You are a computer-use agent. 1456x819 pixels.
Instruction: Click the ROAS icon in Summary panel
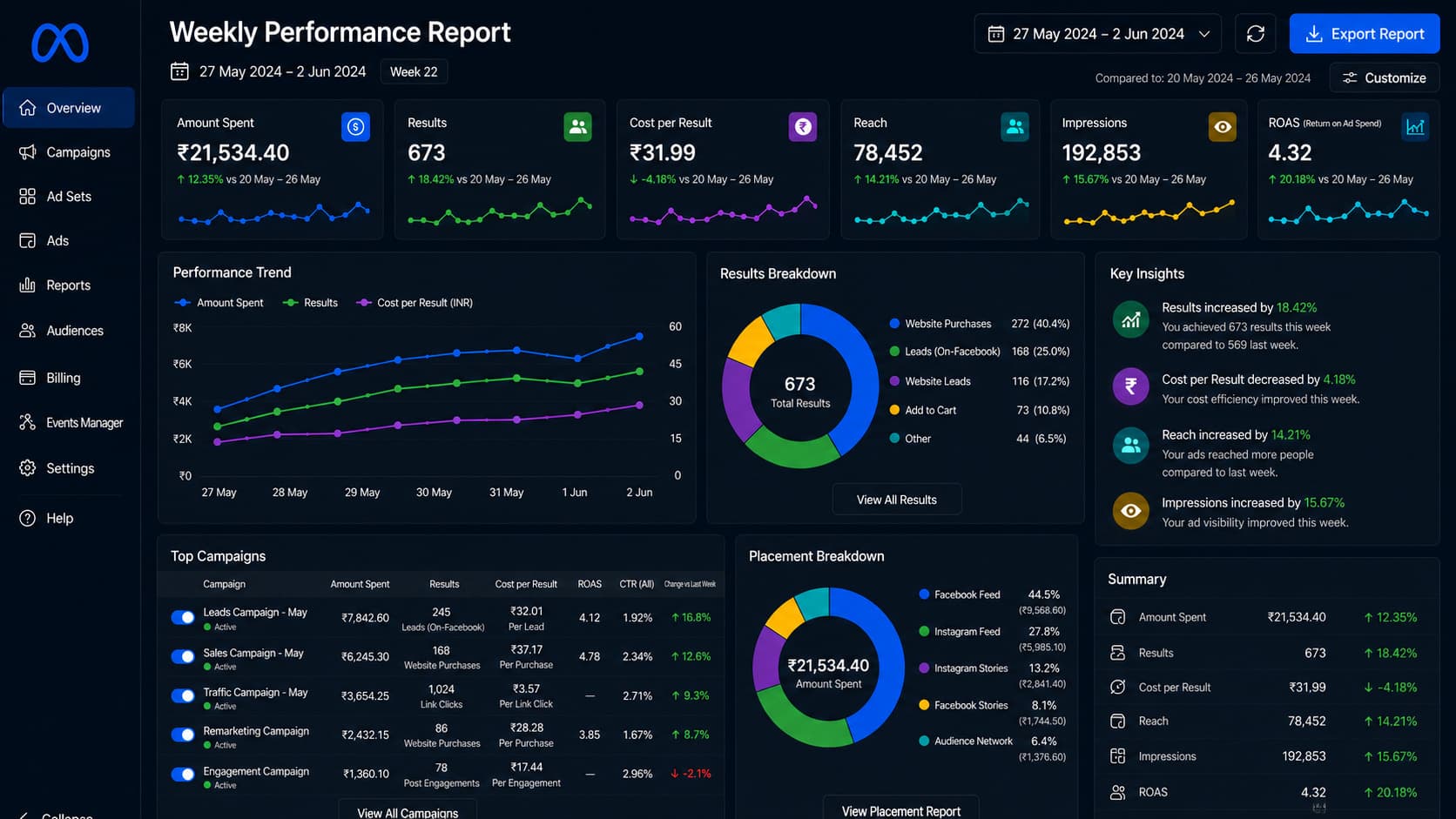pyautogui.click(x=1118, y=792)
